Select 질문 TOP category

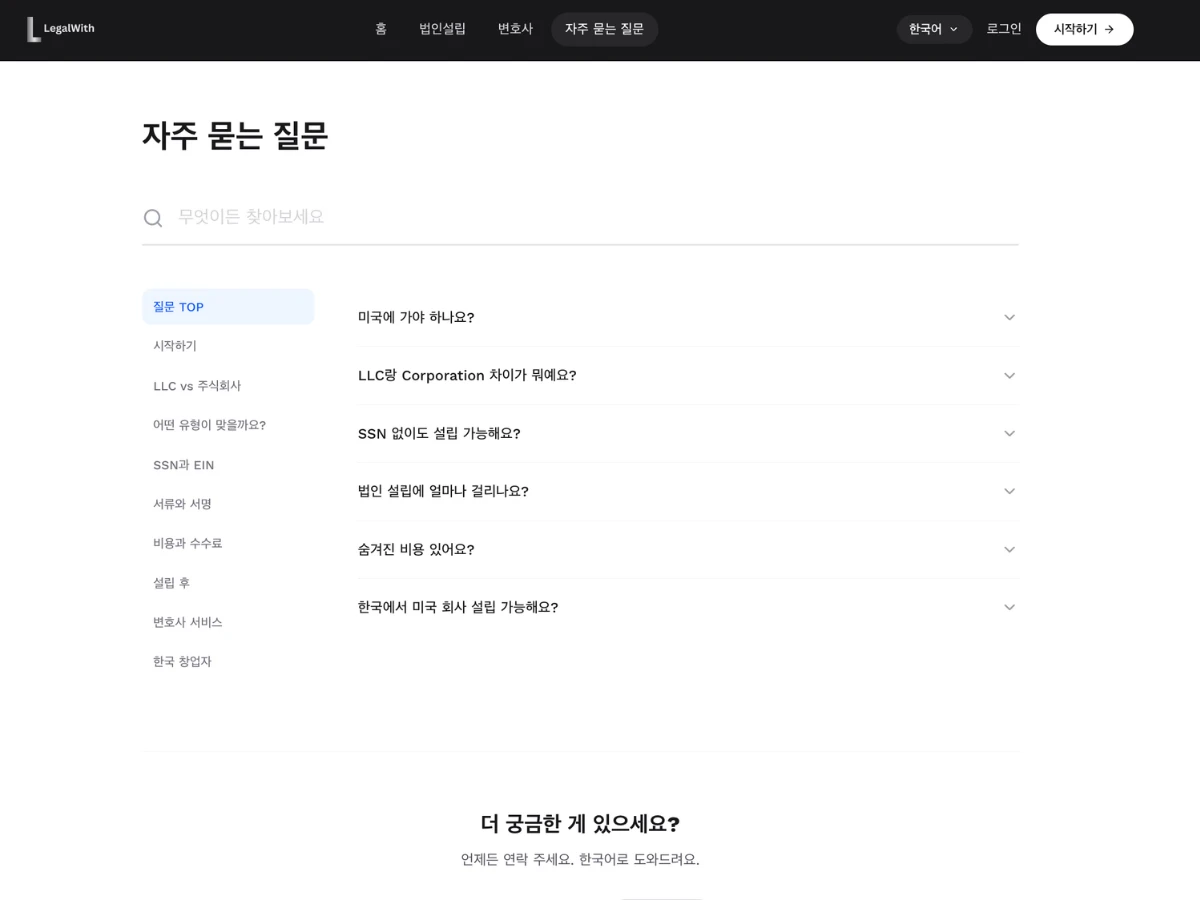(x=228, y=307)
